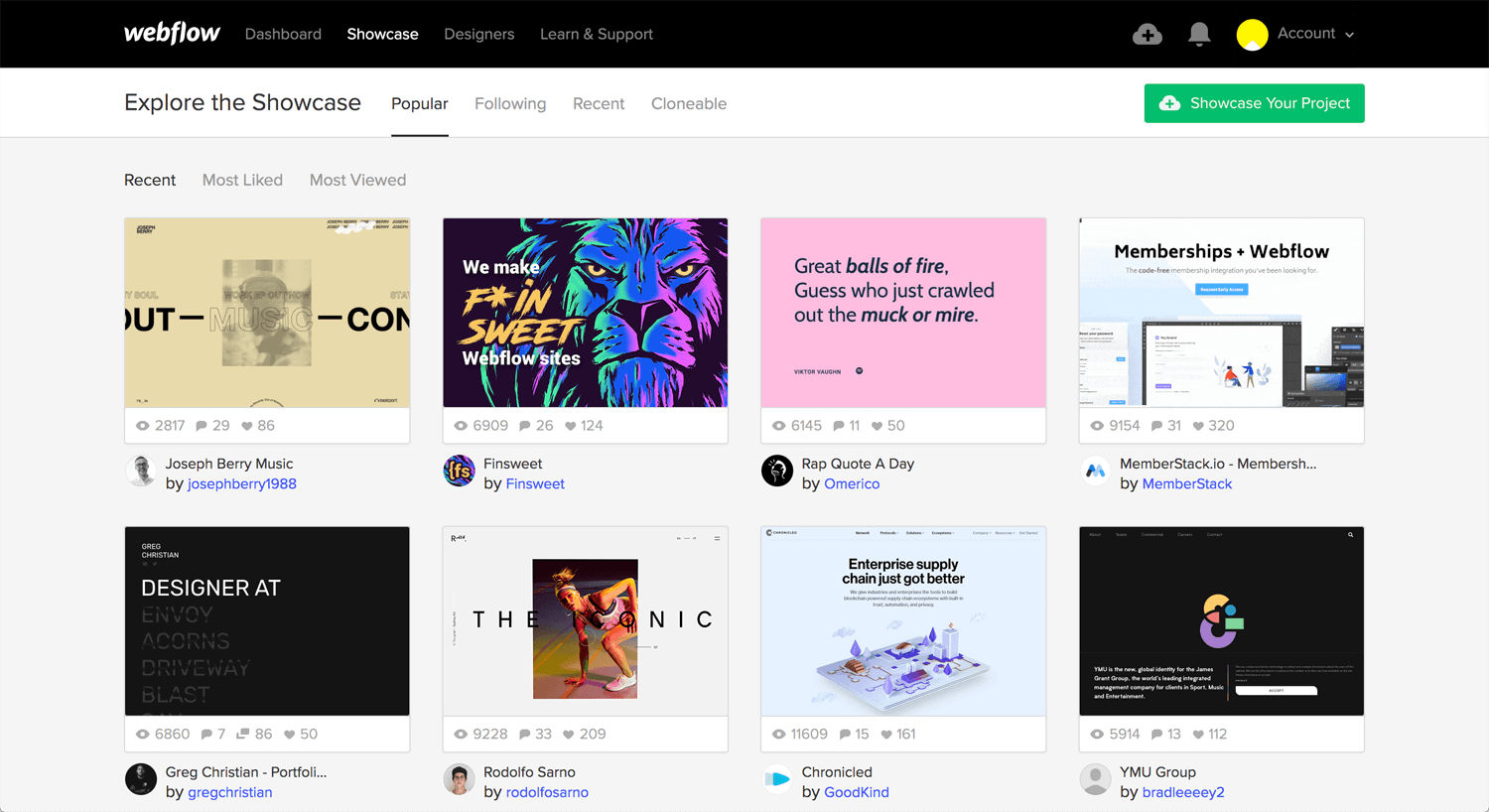Expand the Account dropdown
The width and height of the screenshot is (1489, 812).
(x=1315, y=34)
